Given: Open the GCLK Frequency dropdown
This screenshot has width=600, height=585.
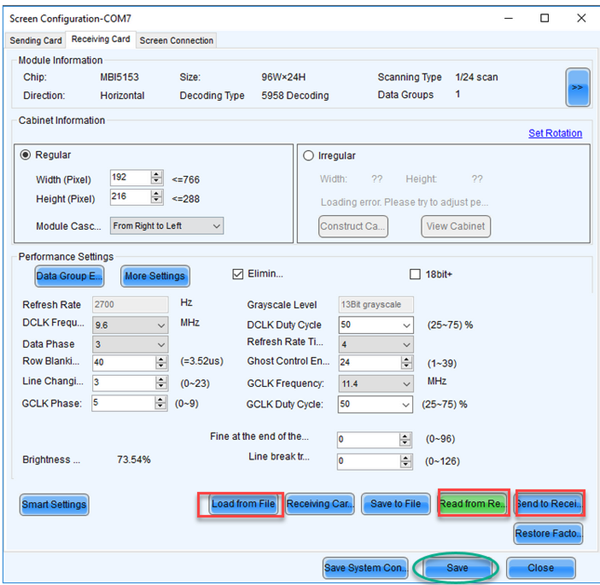Looking at the screenshot, I should pyautogui.click(x=376, y=384).
